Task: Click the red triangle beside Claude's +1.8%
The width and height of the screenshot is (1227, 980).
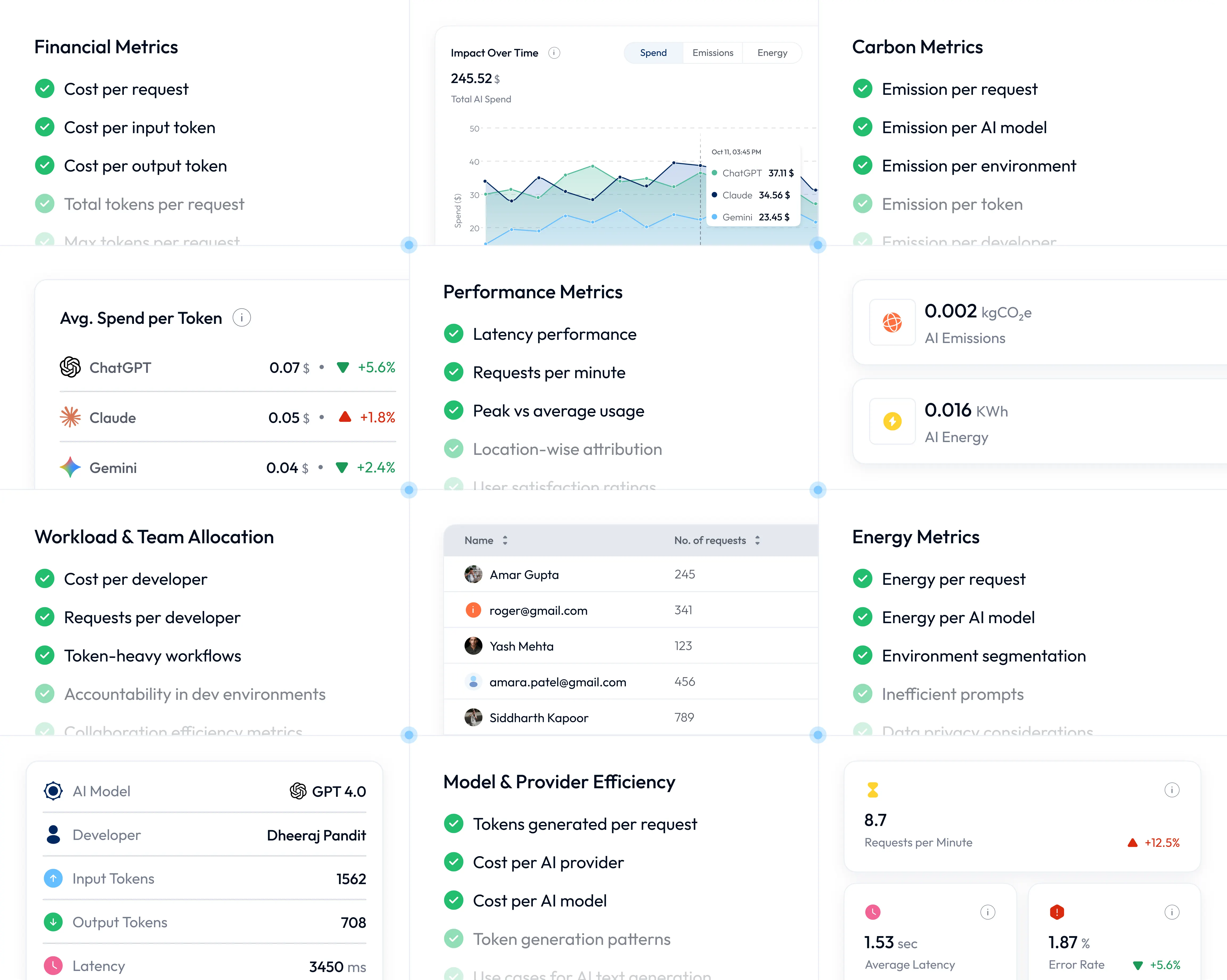Action: click(x=345, y=416)
